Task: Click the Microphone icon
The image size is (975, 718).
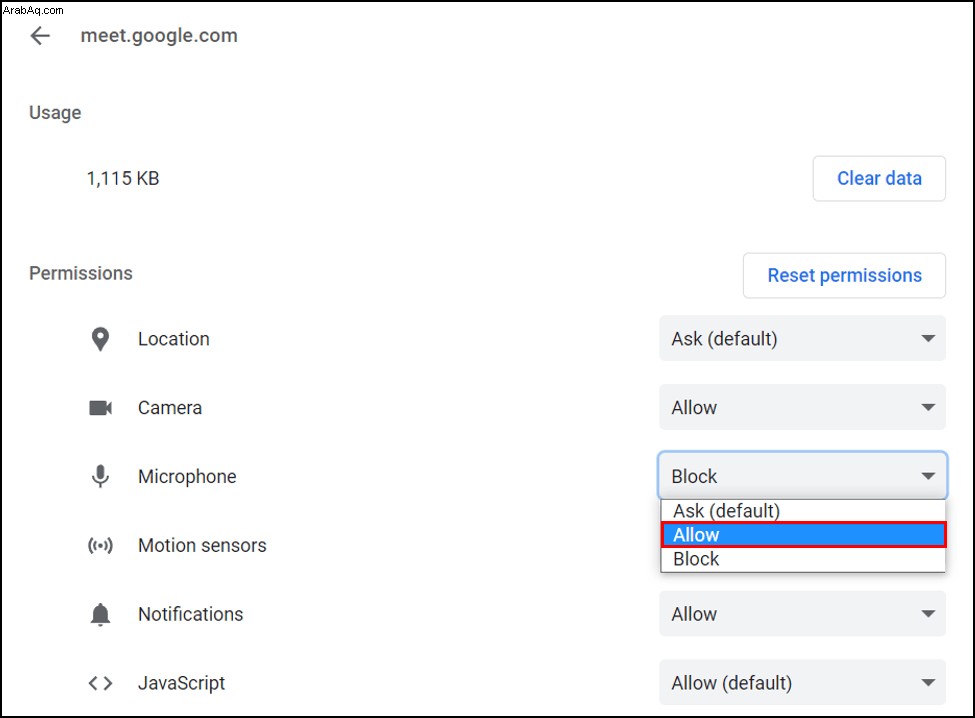Action: [100, 476]
